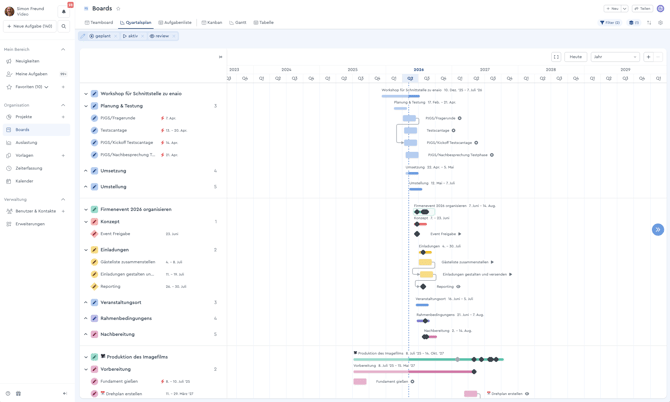The width and height of the screenshot is (670, 402).
Task: Collapse the Planung & Testung group
Action: pos(85,106)
